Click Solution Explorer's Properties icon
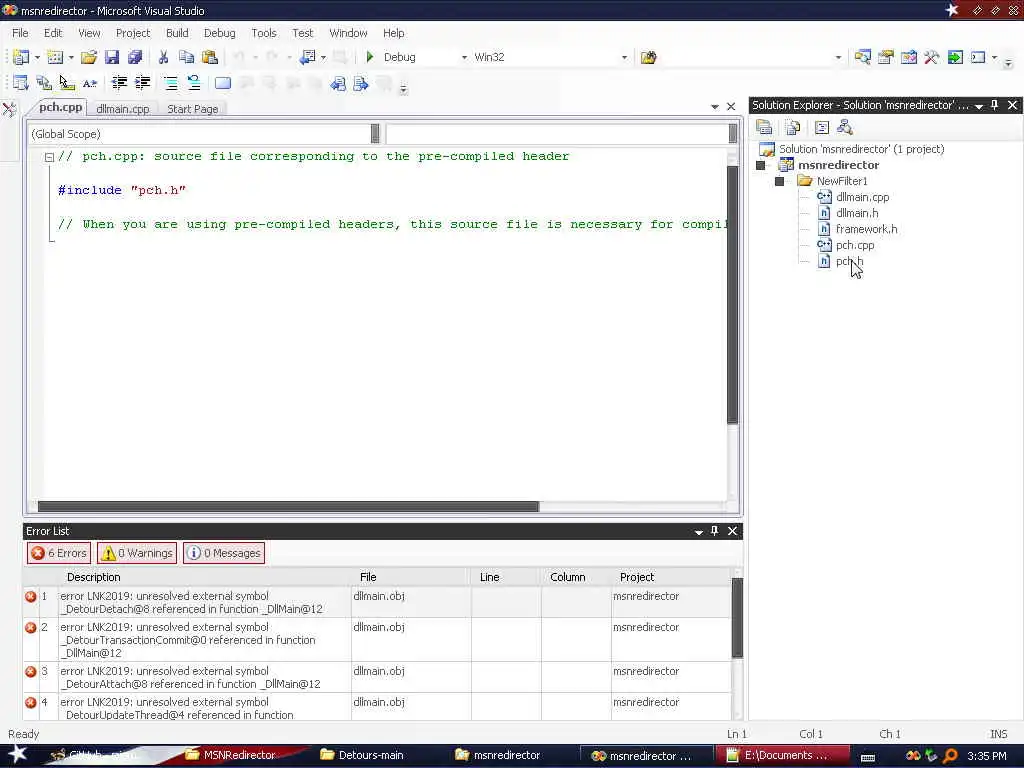 764,127
